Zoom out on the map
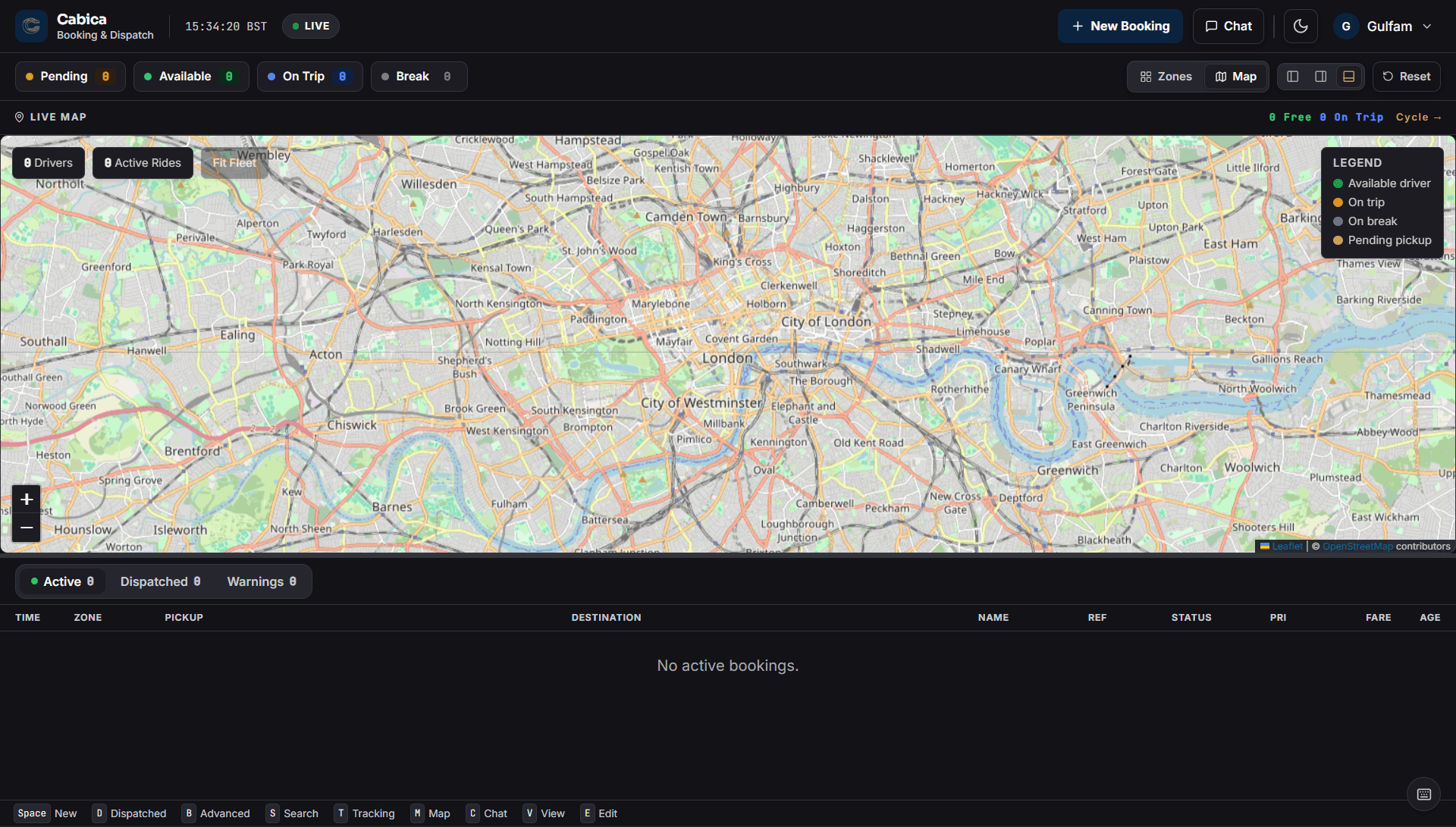 pyautogui.click(x=27, y=528)
